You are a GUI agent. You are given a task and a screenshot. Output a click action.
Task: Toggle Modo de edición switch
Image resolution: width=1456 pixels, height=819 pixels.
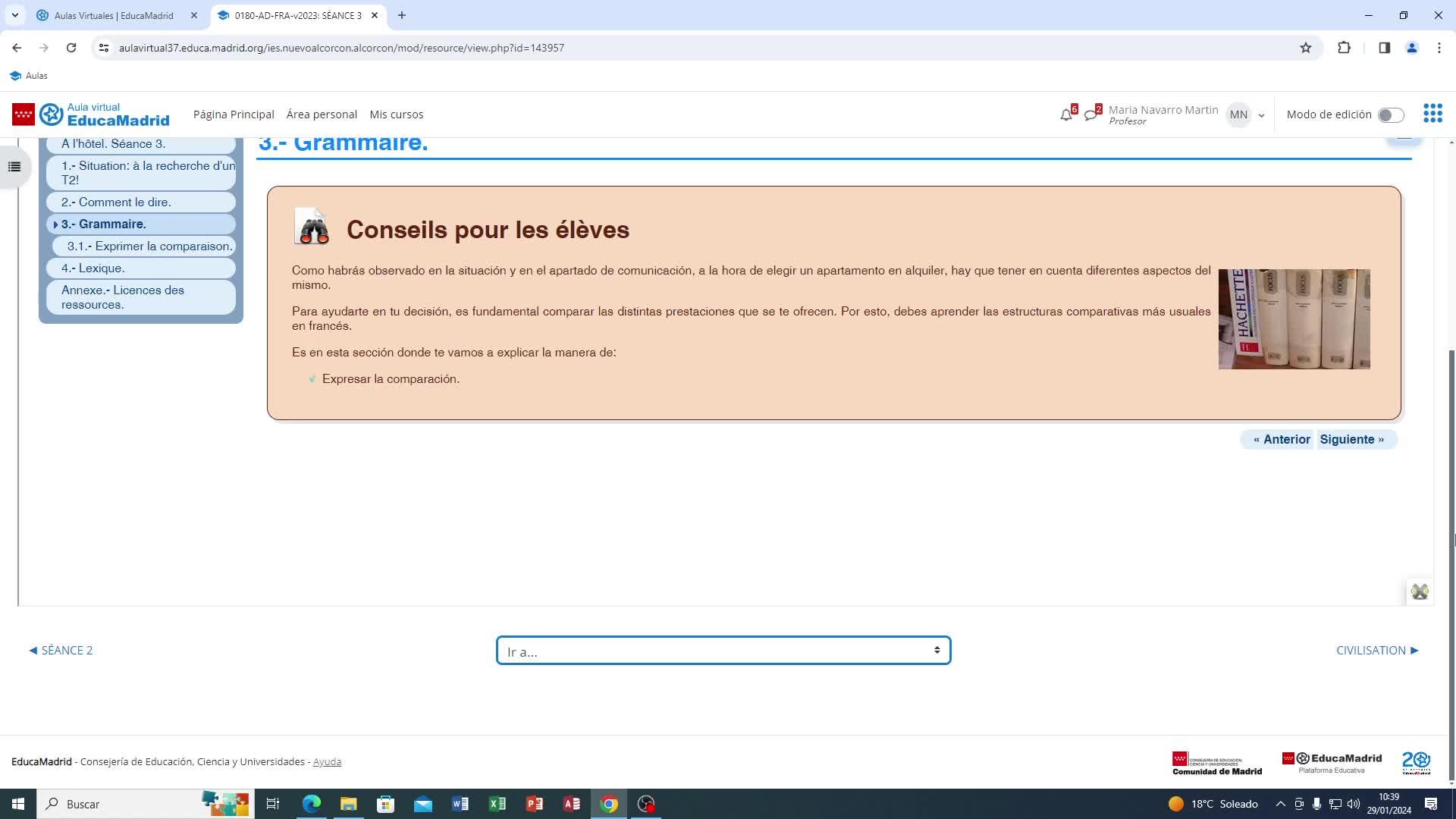pos(1391,115)
